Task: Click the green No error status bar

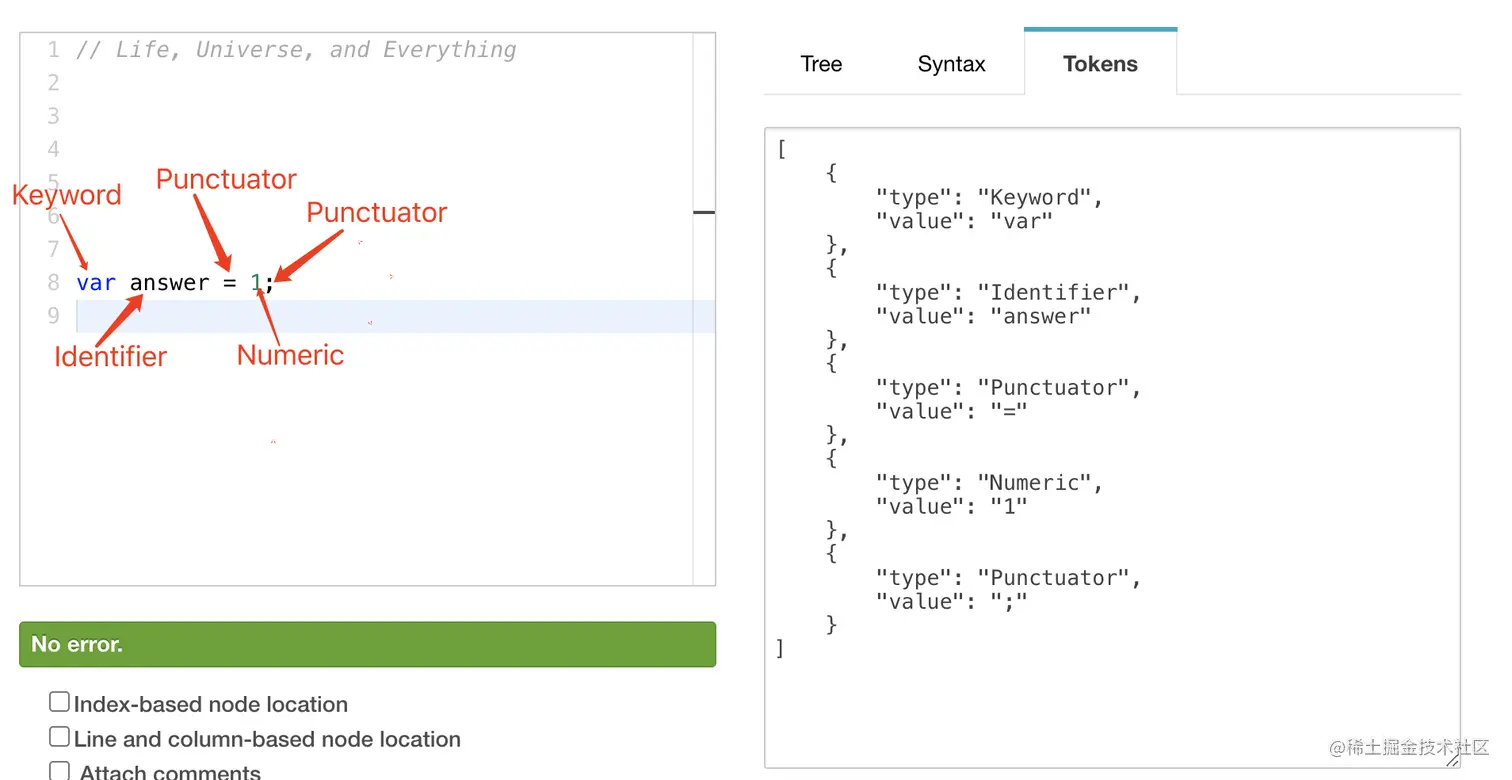Action: [367, 644]
